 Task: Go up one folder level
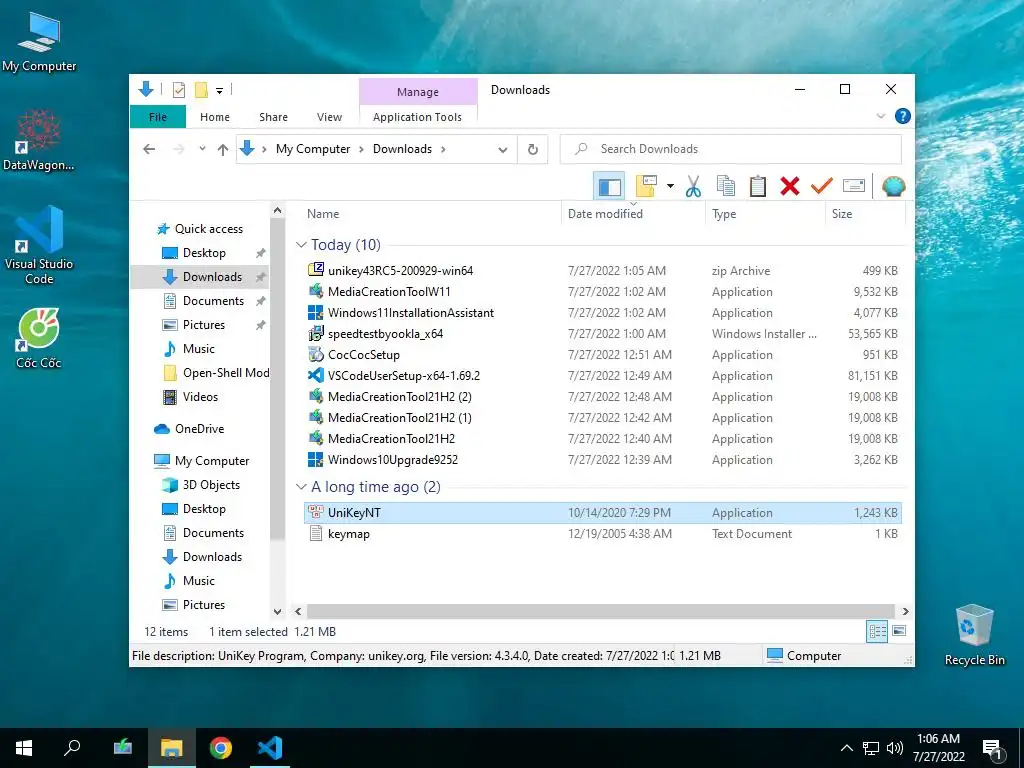pos(223,150)
